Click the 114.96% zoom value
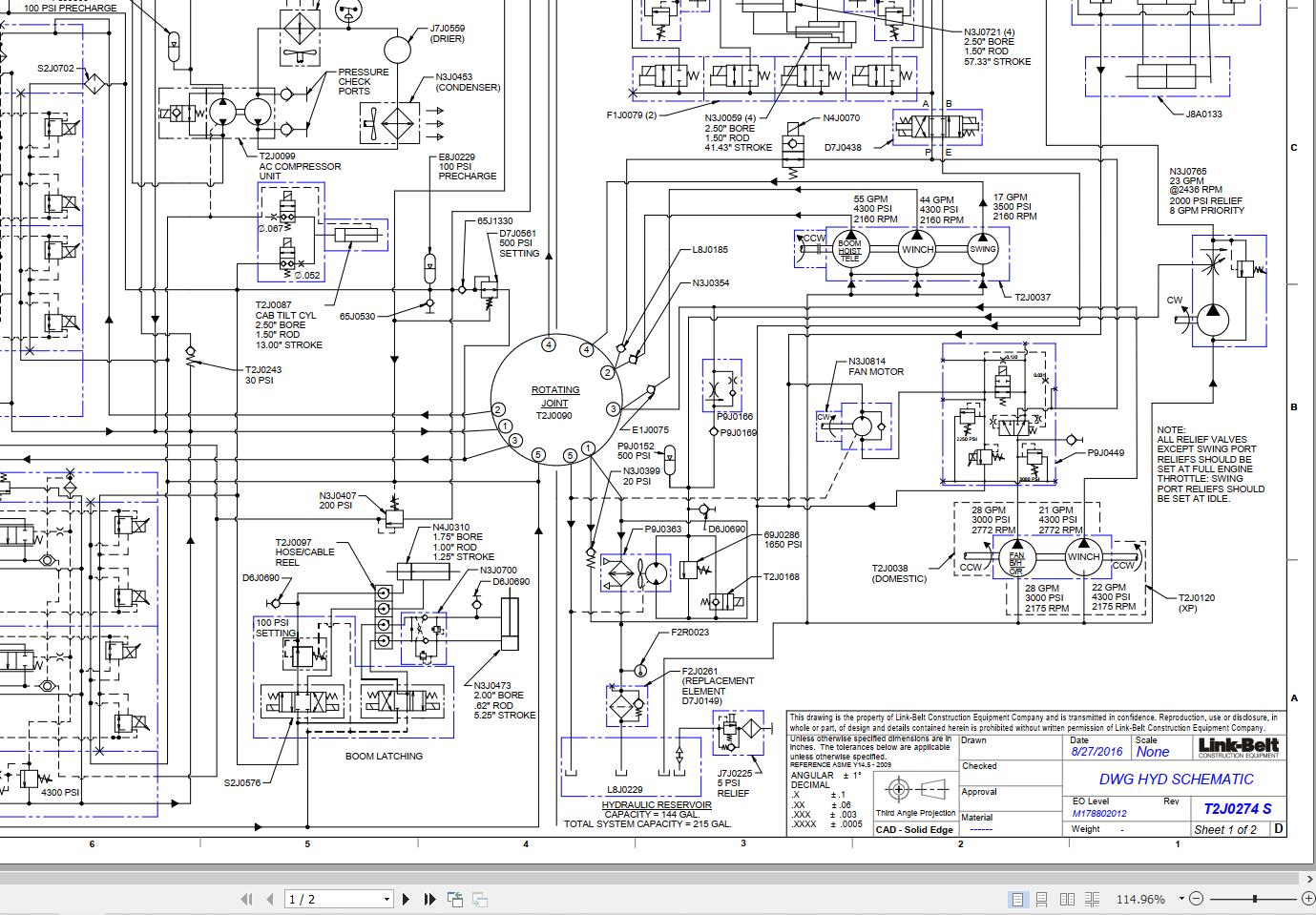This screenshot has width=1316, height=915. coord(1140,899)
